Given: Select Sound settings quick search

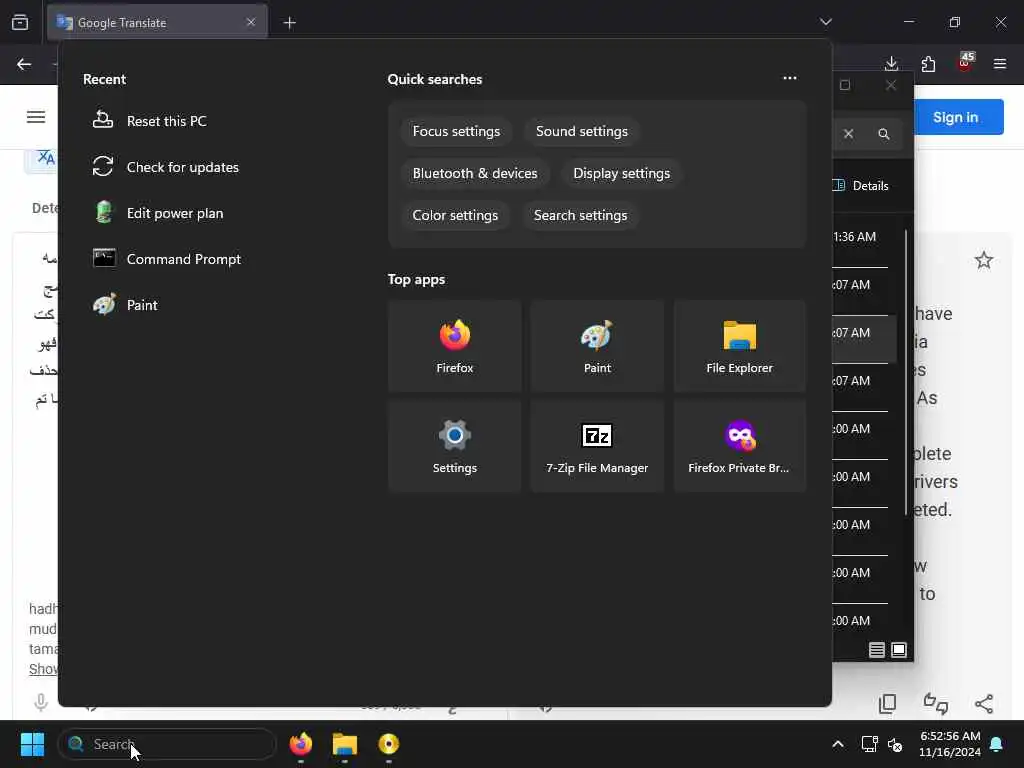Looking at the screenshot, I should [x=581, y=131].
